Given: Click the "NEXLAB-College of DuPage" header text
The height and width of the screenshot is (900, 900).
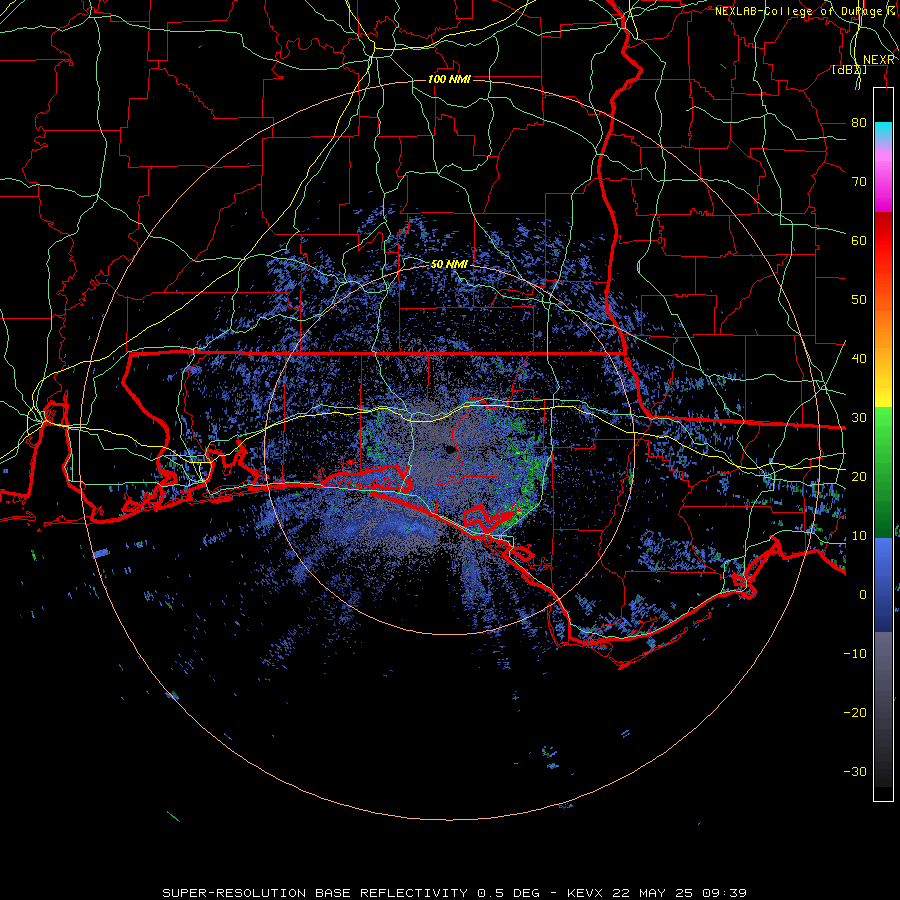Looking at the screenshot, I should click(798, 11).
